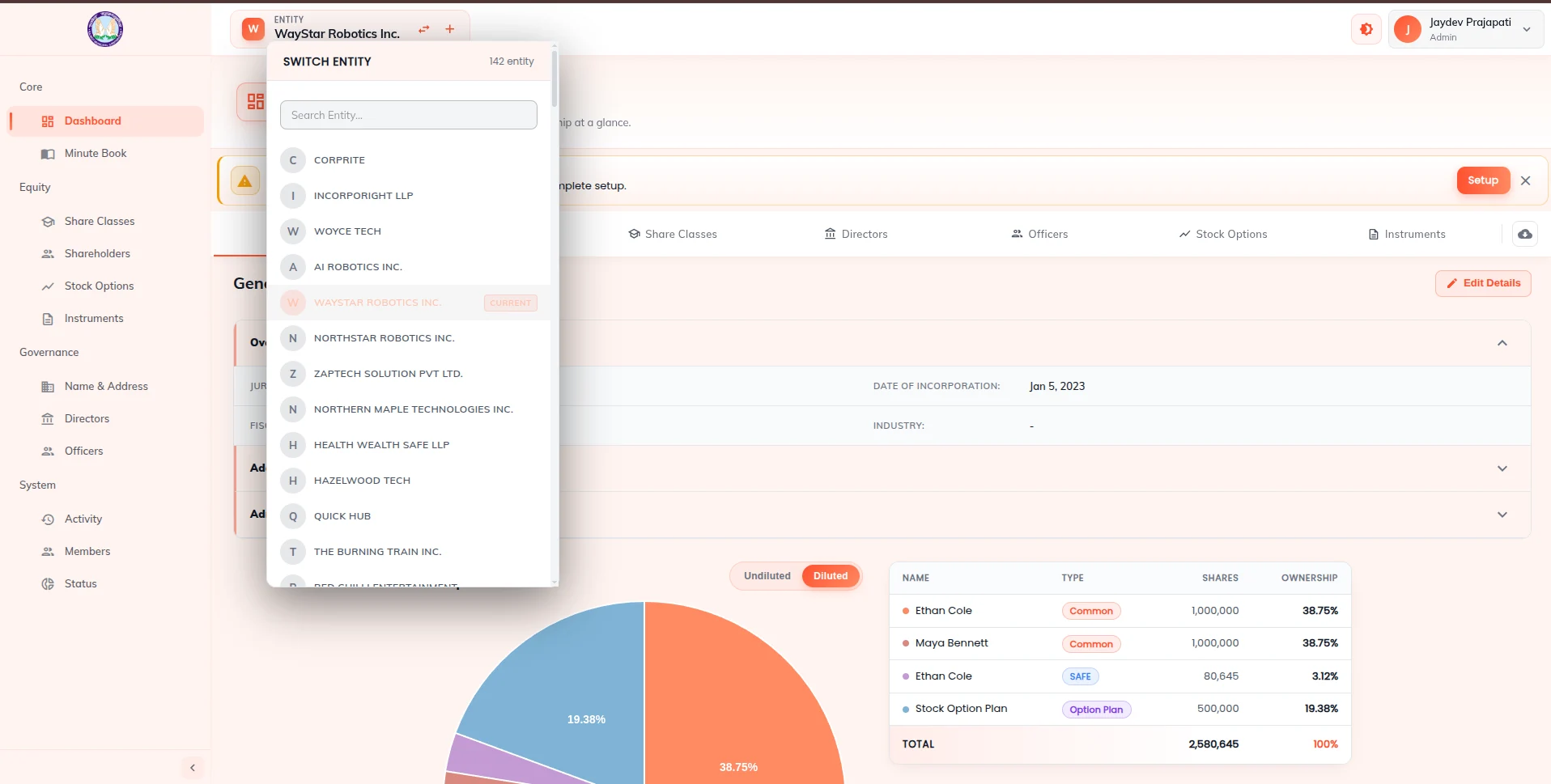Click the Members sidebar icon

(48, 552)
